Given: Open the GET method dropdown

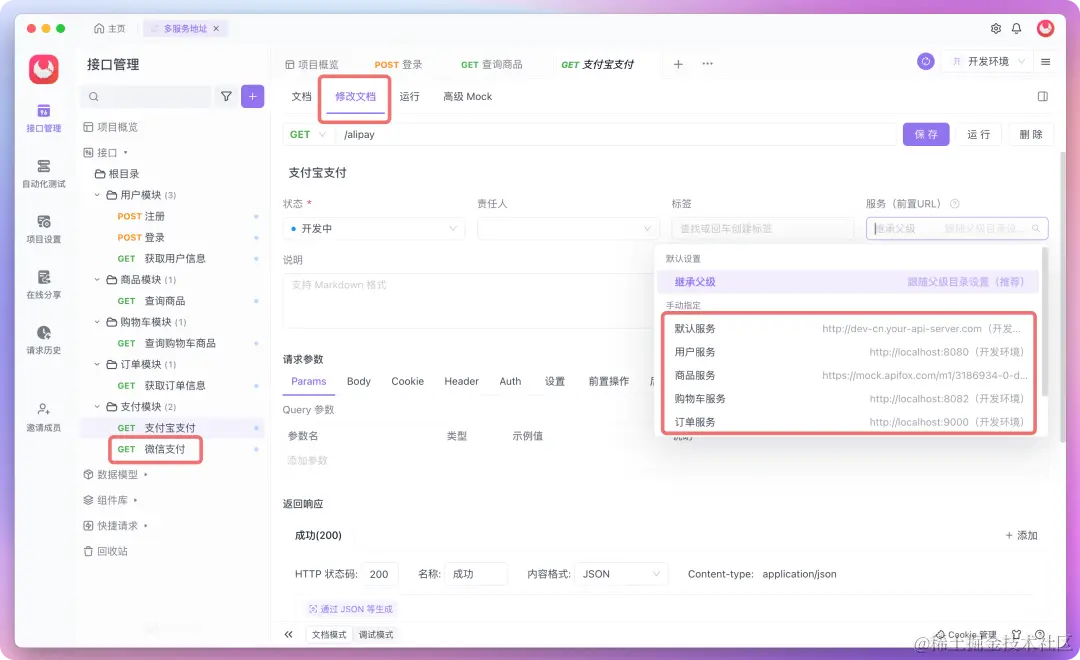Looking at the screenshot, I should [306, 134].
